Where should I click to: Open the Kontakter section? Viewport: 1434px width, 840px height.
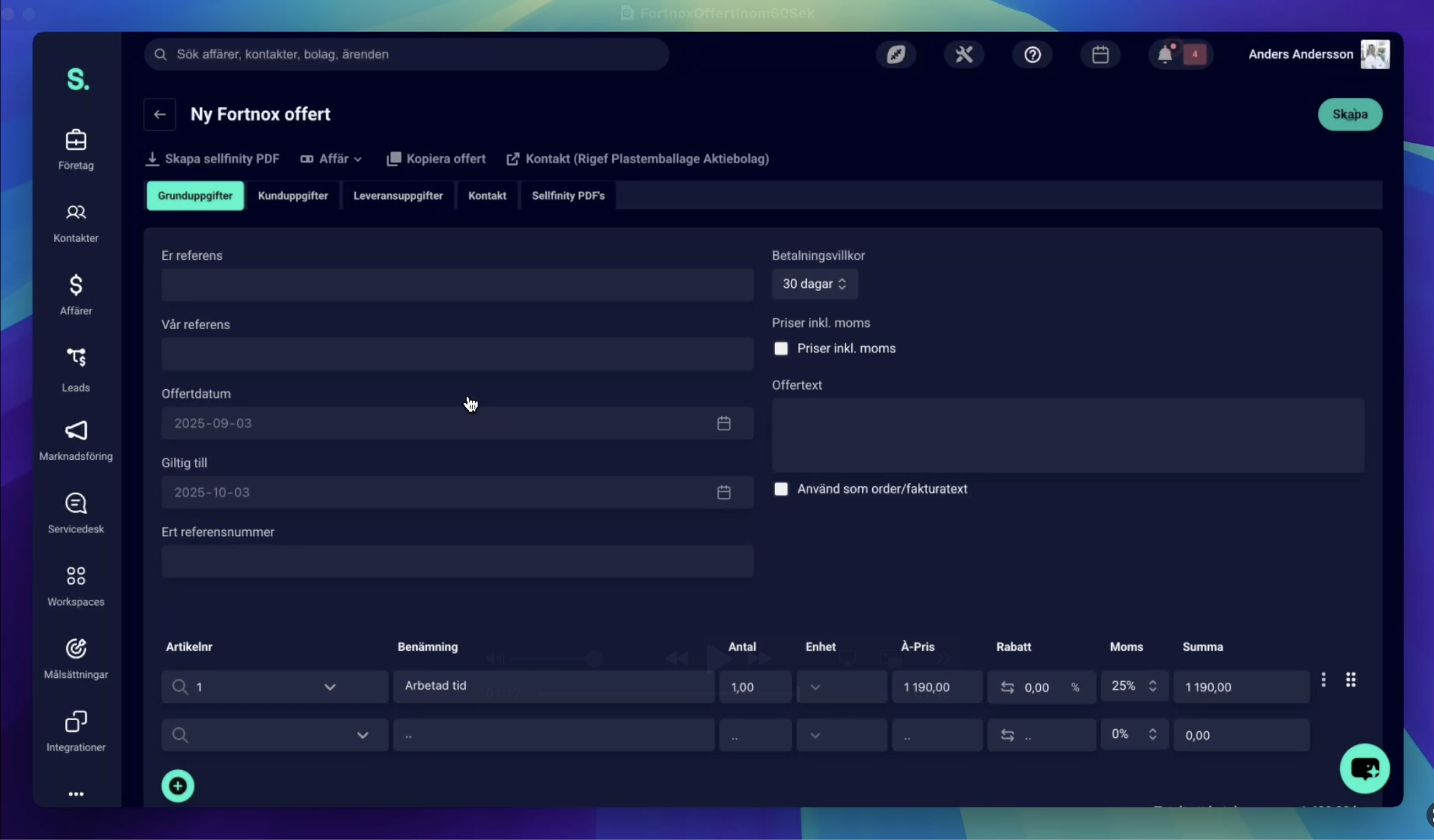point(75,222)
